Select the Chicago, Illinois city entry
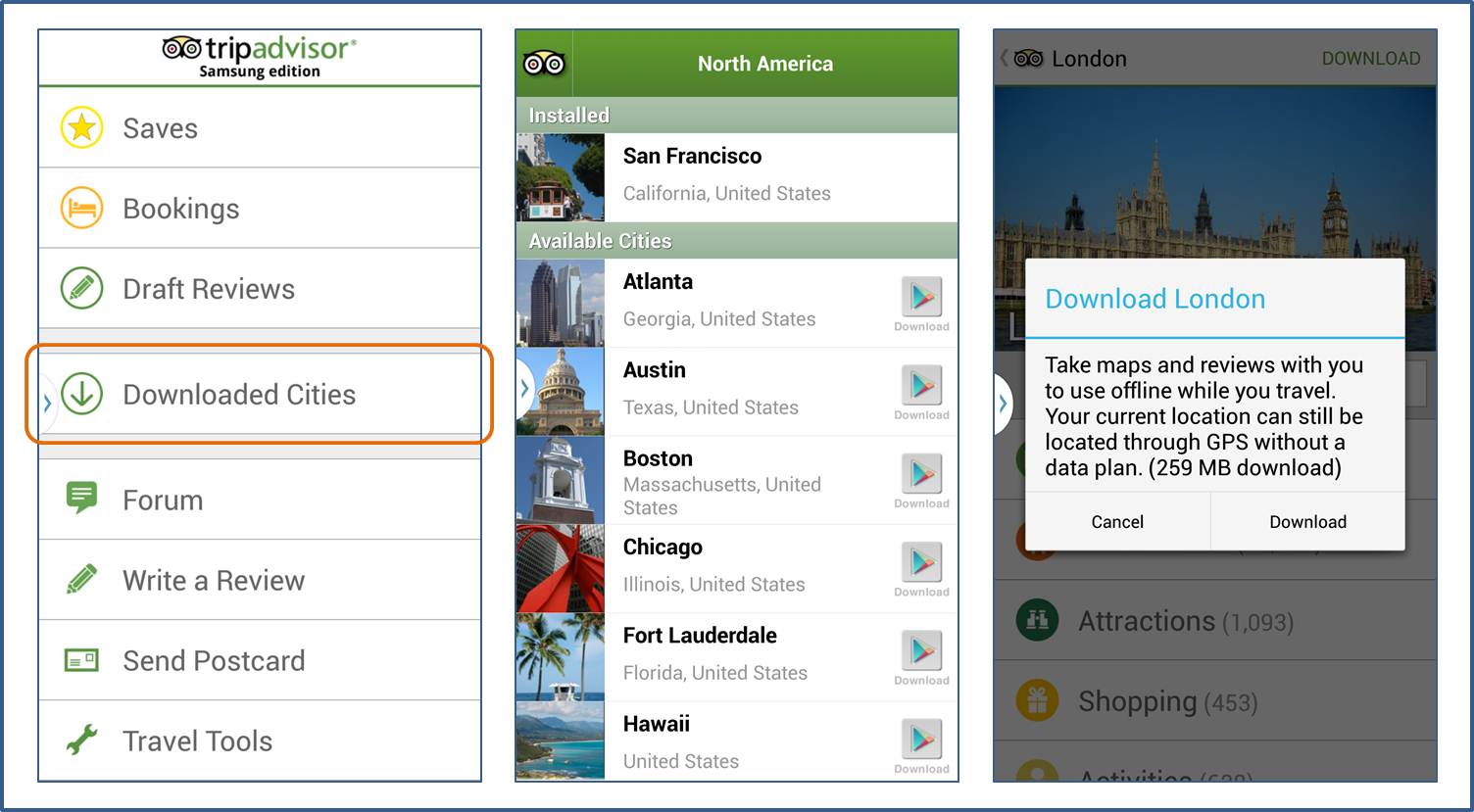The width and height of the screenshot is (1474, 812). point(737,568)
